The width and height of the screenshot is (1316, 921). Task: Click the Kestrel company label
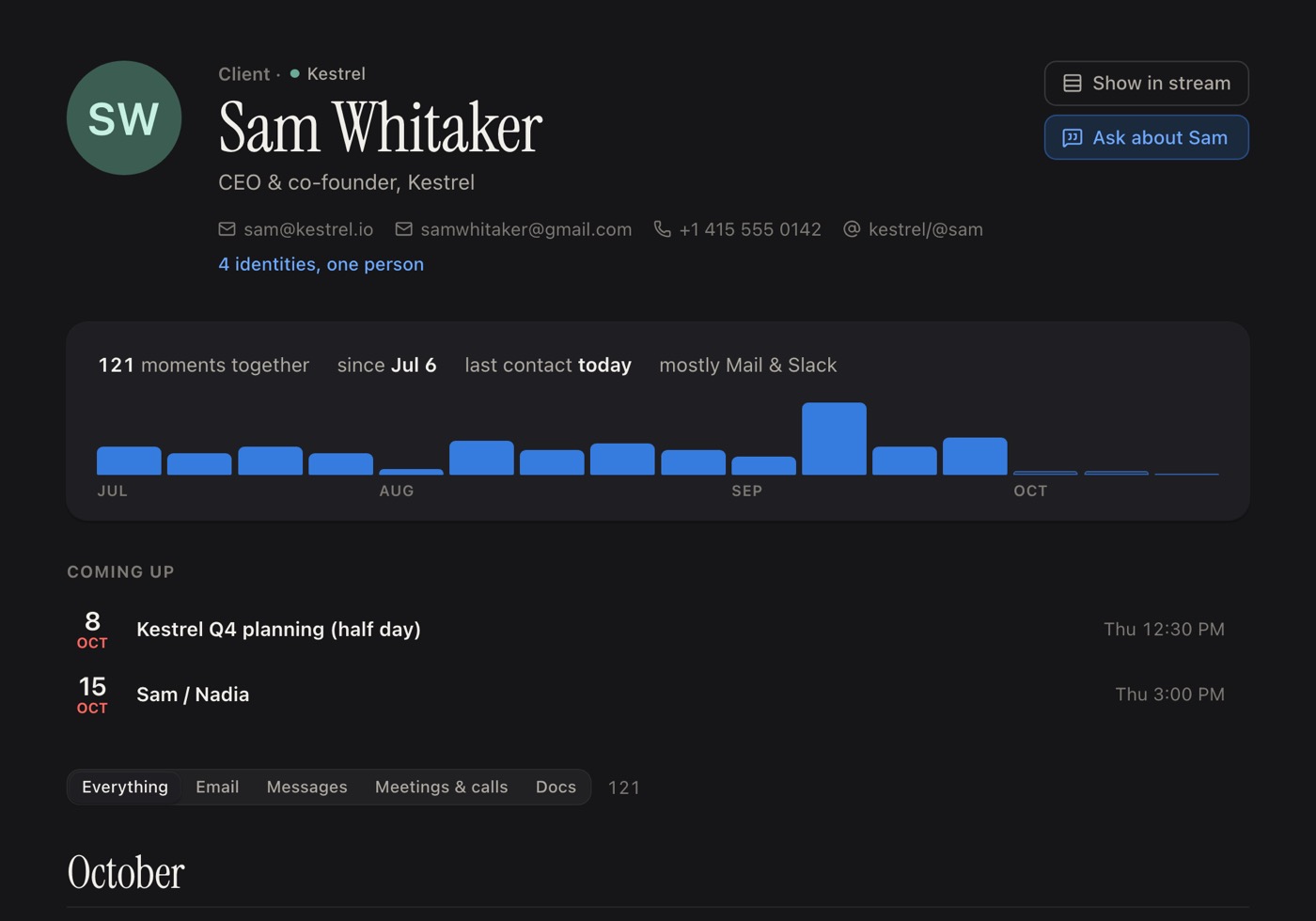click(x=336, y=73)
